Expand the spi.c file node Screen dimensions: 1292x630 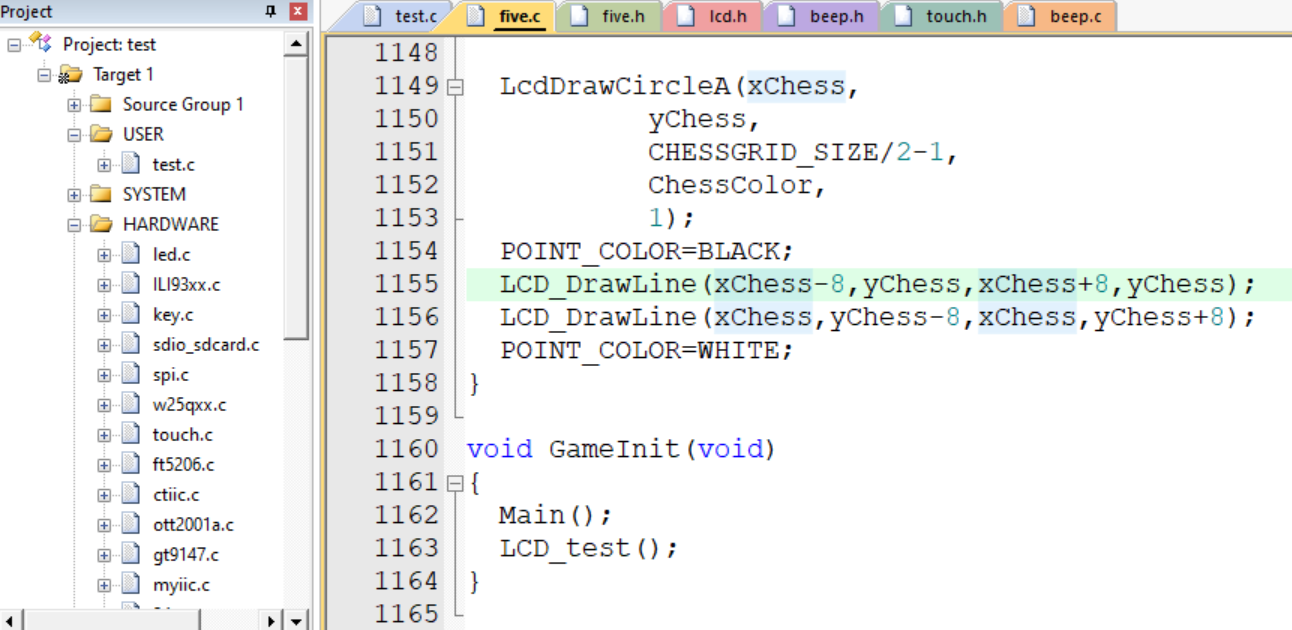point(104,375)
